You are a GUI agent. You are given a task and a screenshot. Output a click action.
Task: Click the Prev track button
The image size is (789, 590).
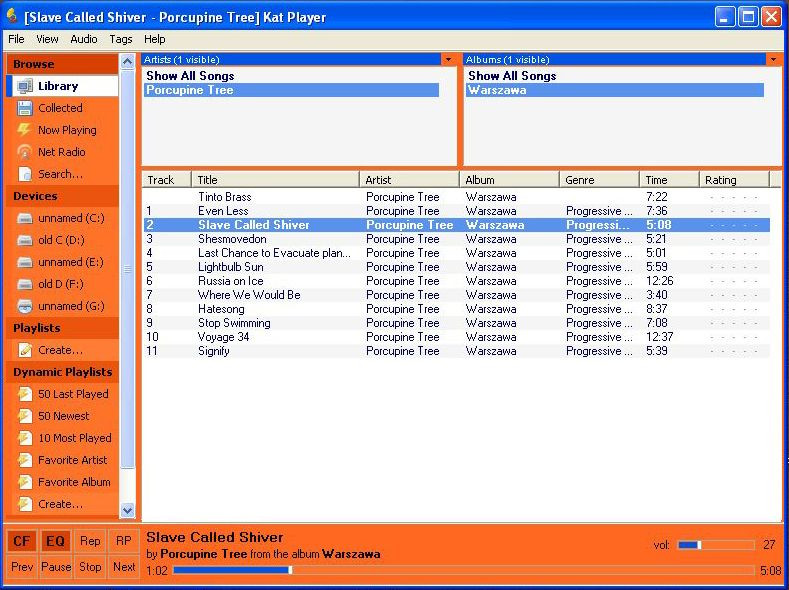pyautogui.click(x=22, y=567)
